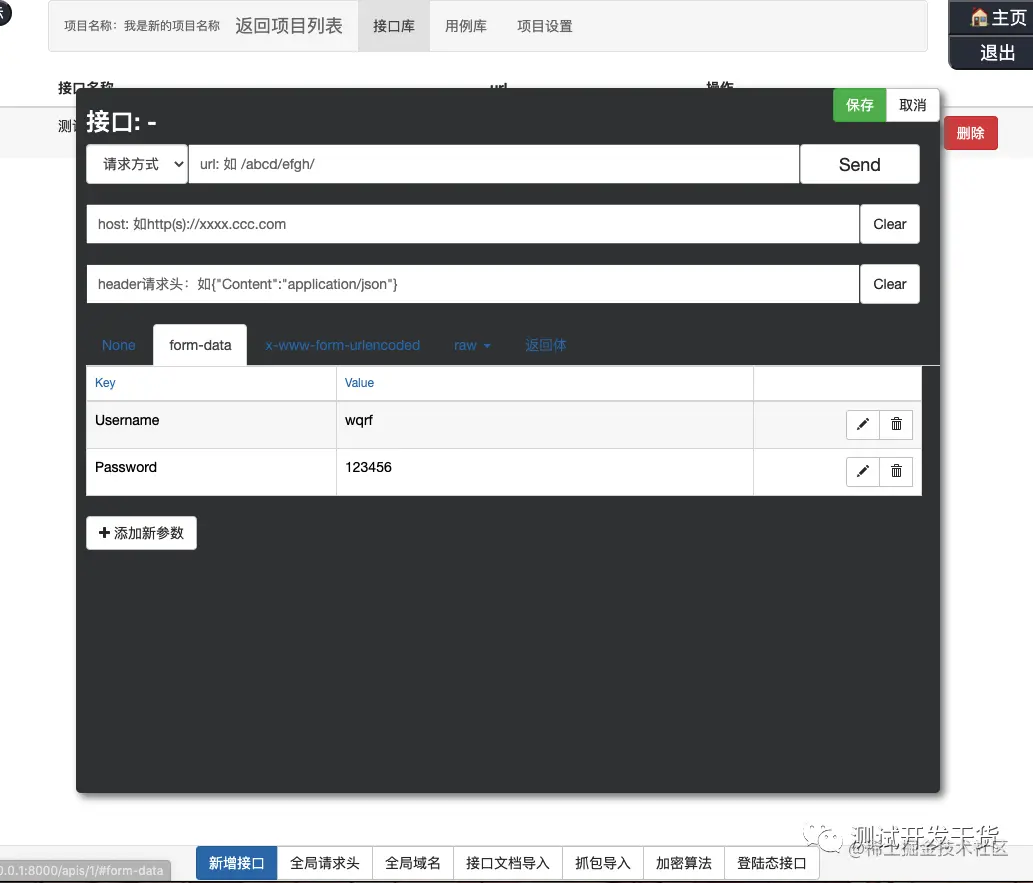Edit the Password parameter with pencil icon
Screen dimensions: 1033x883
tap(862, 471)
